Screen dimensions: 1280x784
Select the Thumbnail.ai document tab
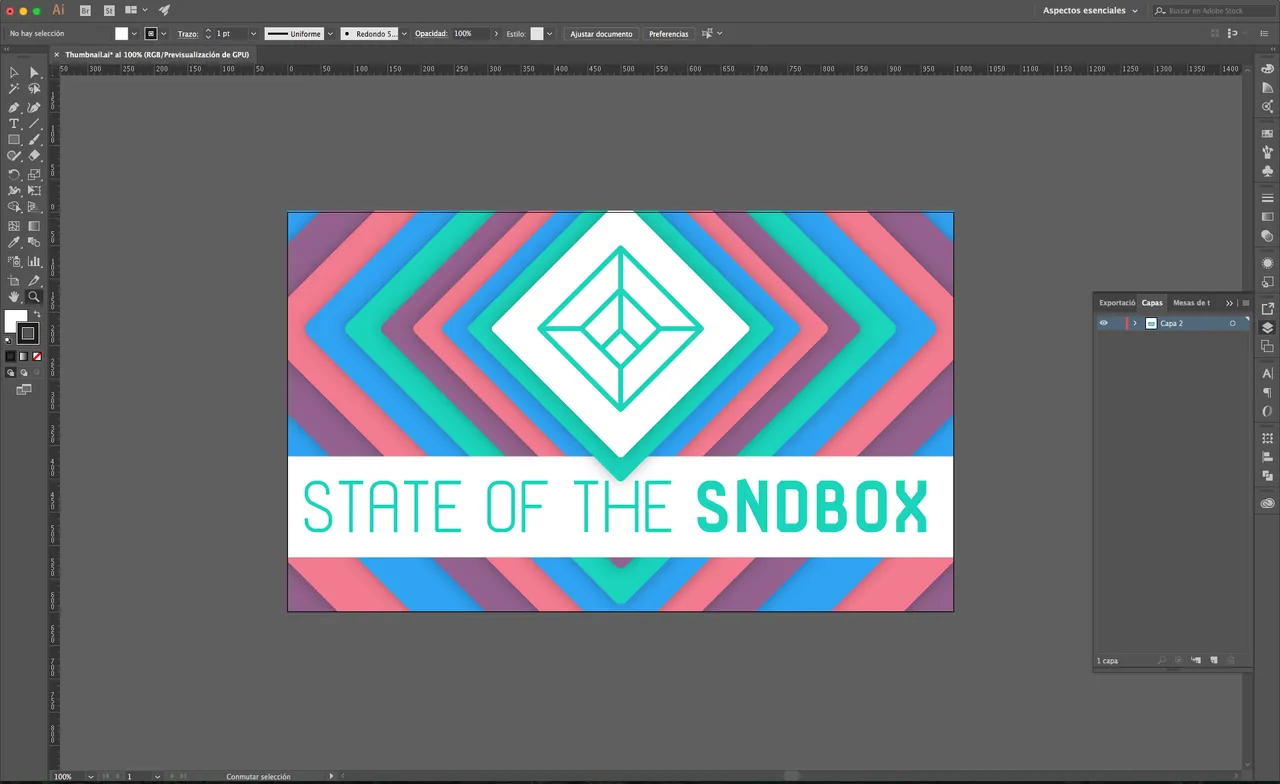[157, 55]
